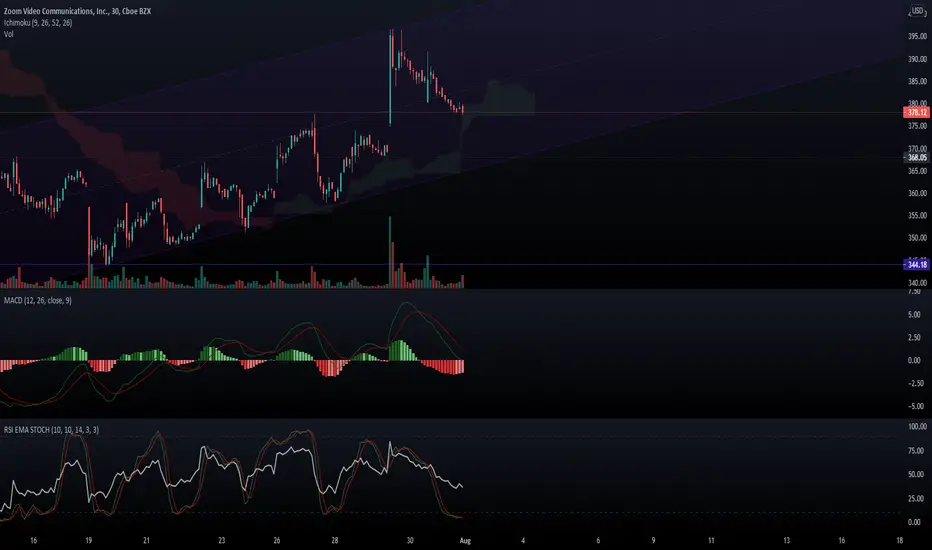Screen dimensions: 932x550
Task: Click the red 378.12 current price tag
Action: click(x=917, y=112)
